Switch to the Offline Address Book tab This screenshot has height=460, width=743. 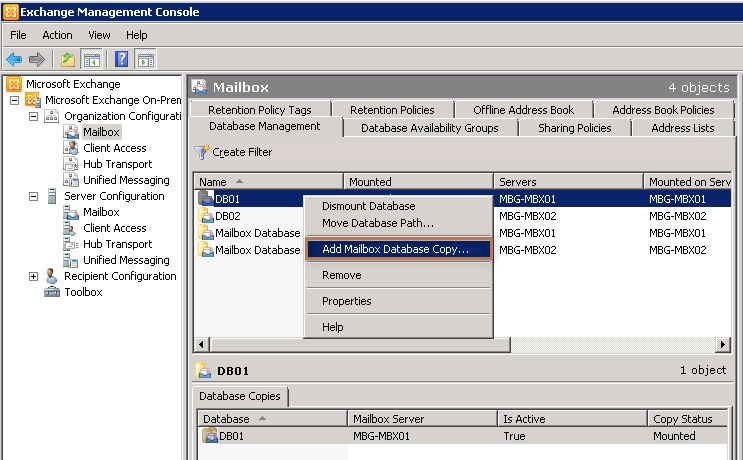click(523, 110)
